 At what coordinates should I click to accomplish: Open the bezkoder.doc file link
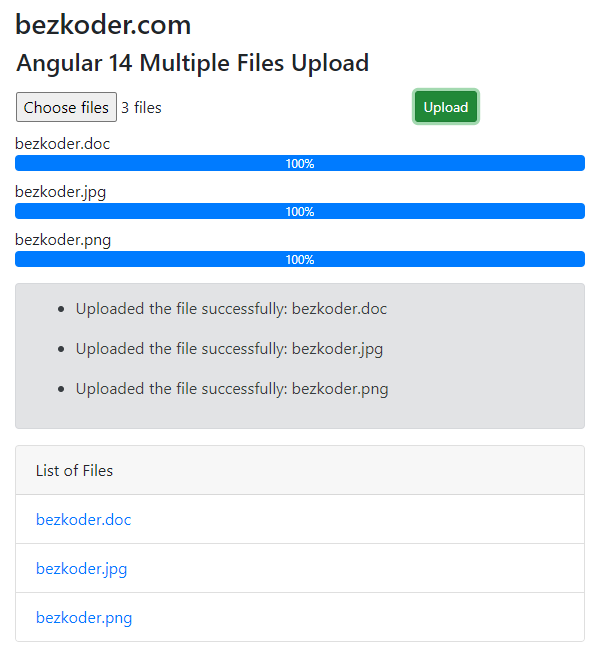(83, 519)
